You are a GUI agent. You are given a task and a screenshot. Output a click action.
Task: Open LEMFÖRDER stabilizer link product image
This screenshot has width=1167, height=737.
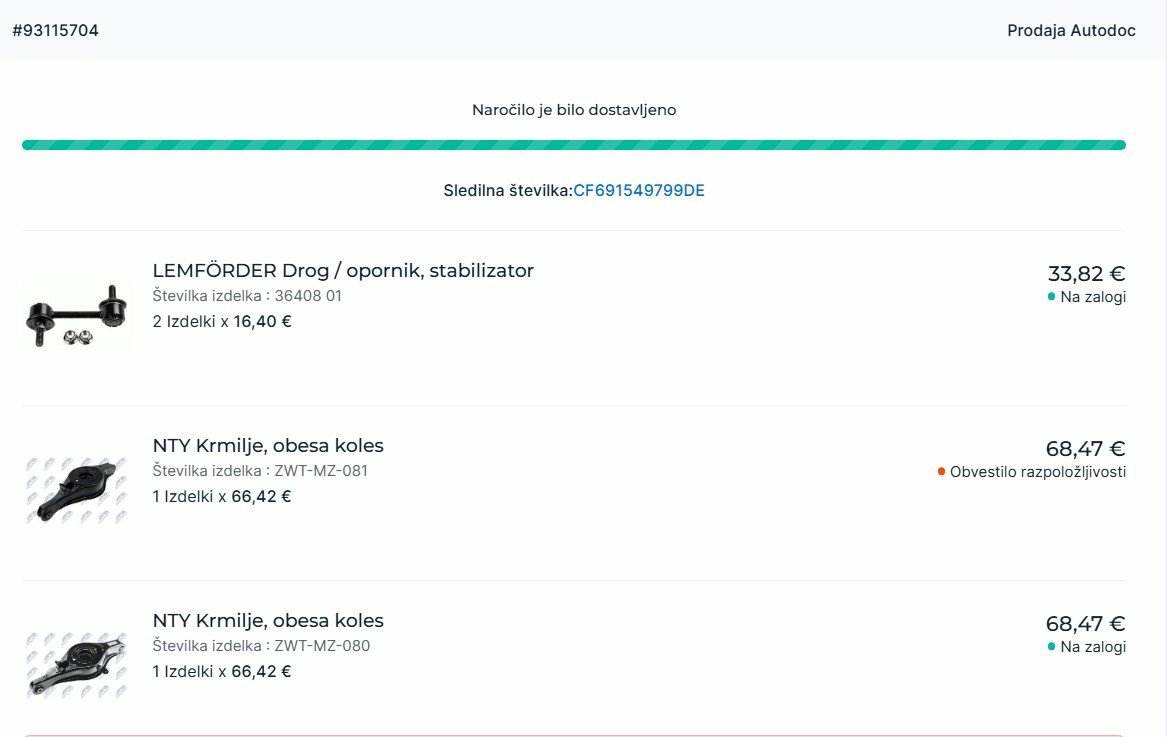[77, 316]
